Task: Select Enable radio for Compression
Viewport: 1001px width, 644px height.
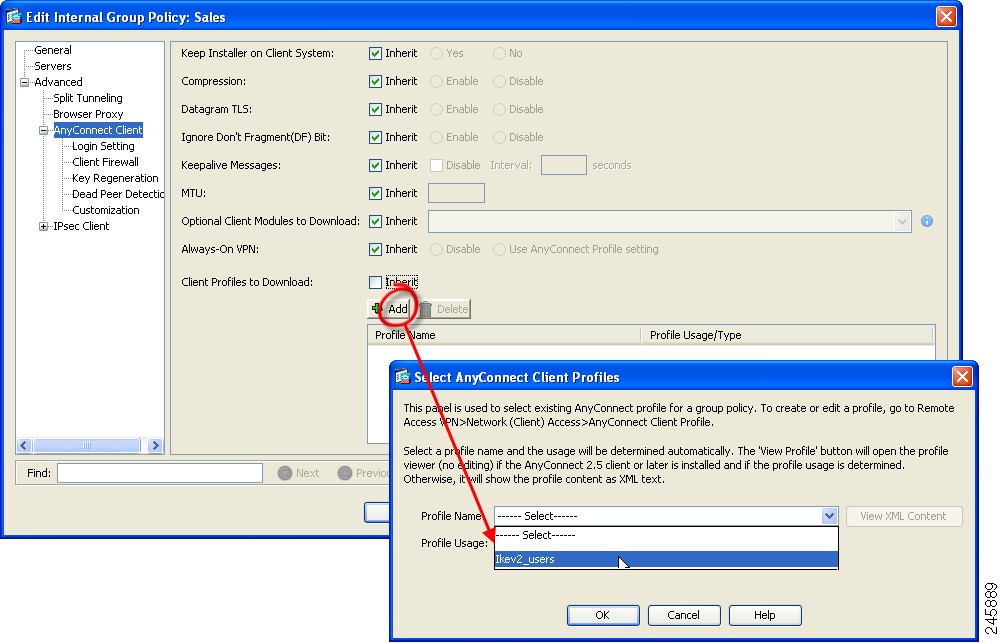Action: point(437,82)
